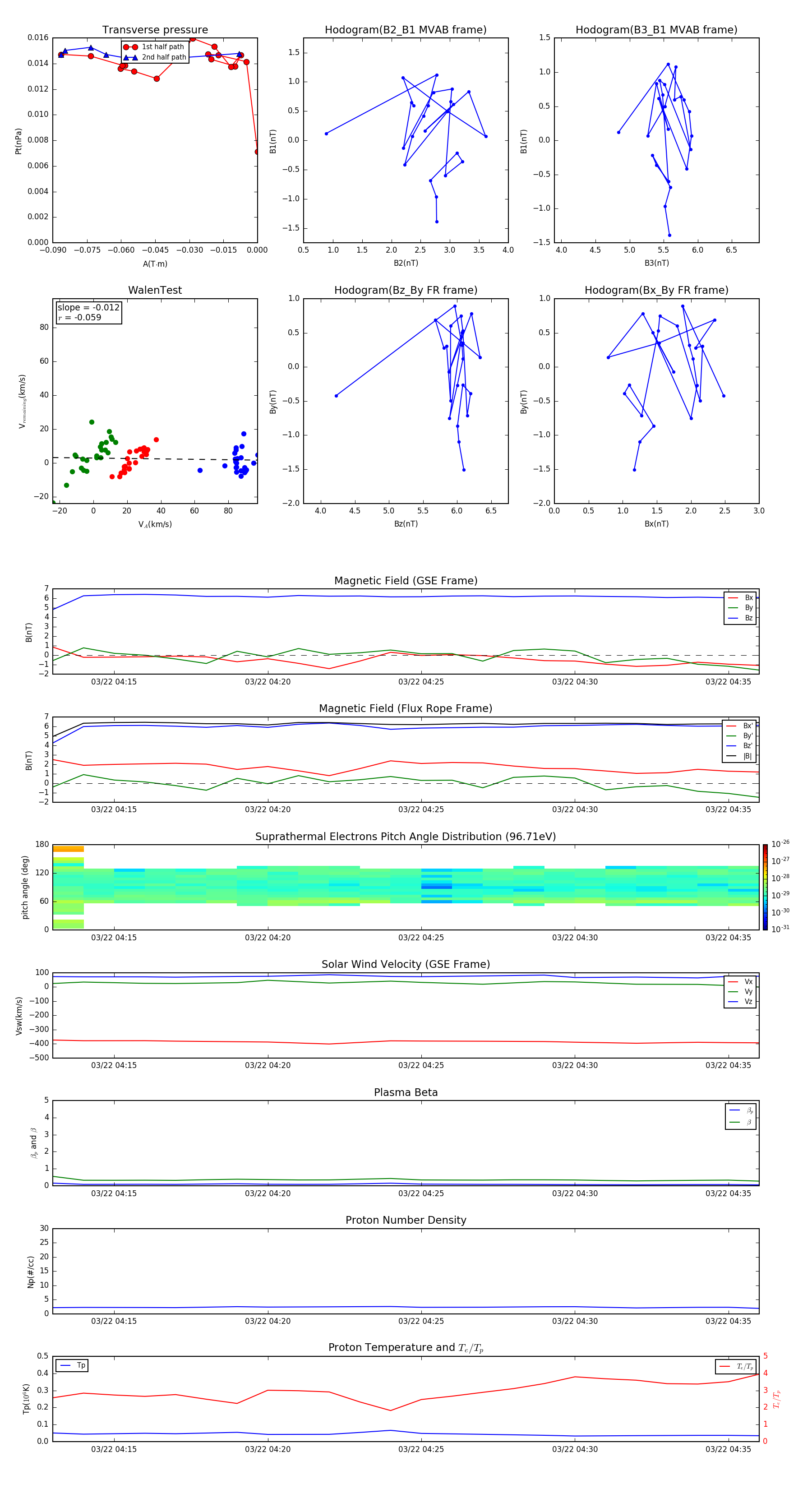Click the 'B3(nT)' x-axis label
This screenshot has width=812, height=1489.
pos(656,263)
